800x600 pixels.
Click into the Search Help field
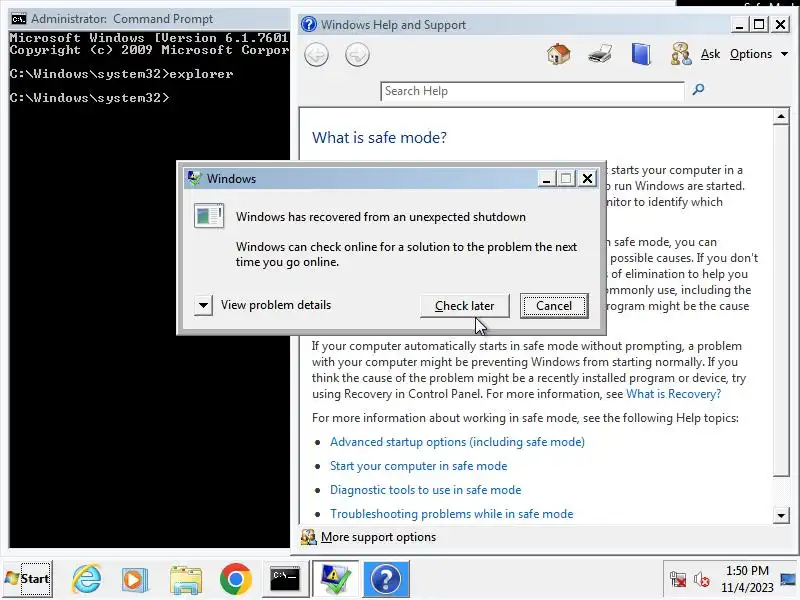(x=532, y=91)
